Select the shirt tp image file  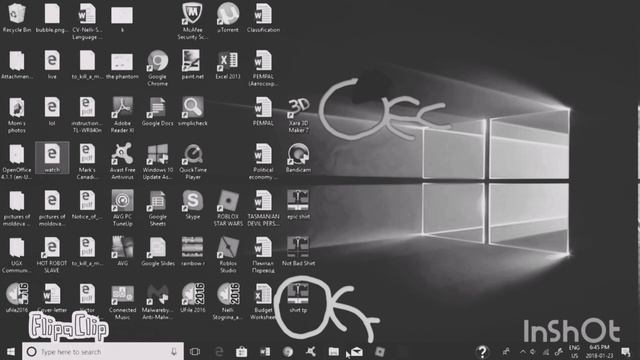point(298,298)
